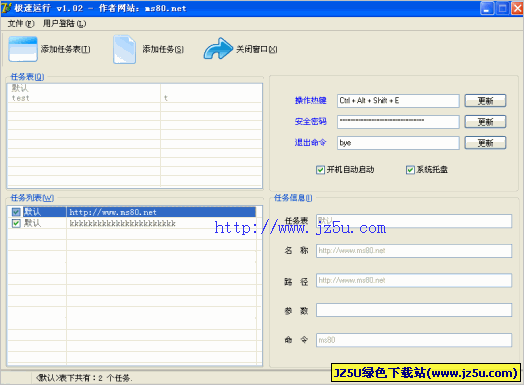
Task: Click 更新 button next to 安全密码
Action: [x=485, y=122]
